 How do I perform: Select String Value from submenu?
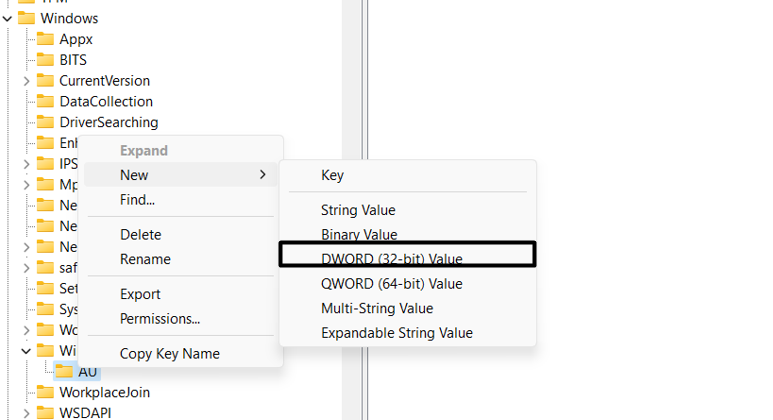coord(358,210)
